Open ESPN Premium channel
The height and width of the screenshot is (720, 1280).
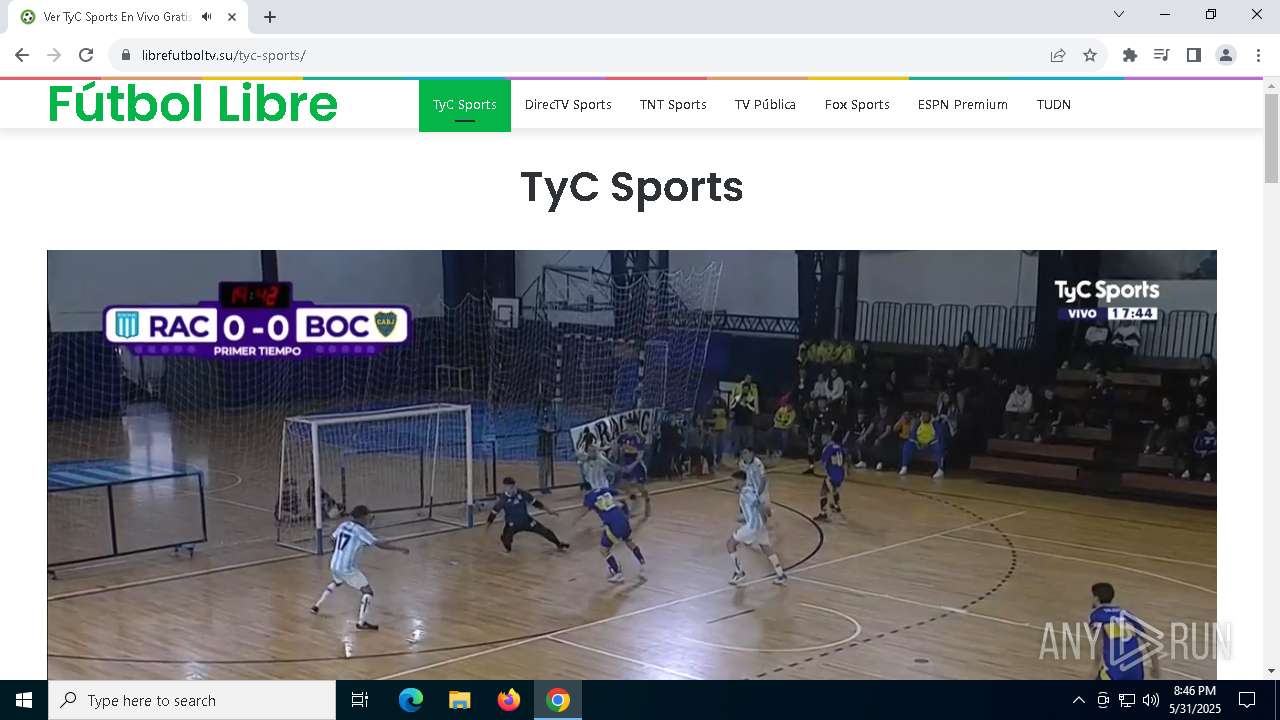[963, 105]
